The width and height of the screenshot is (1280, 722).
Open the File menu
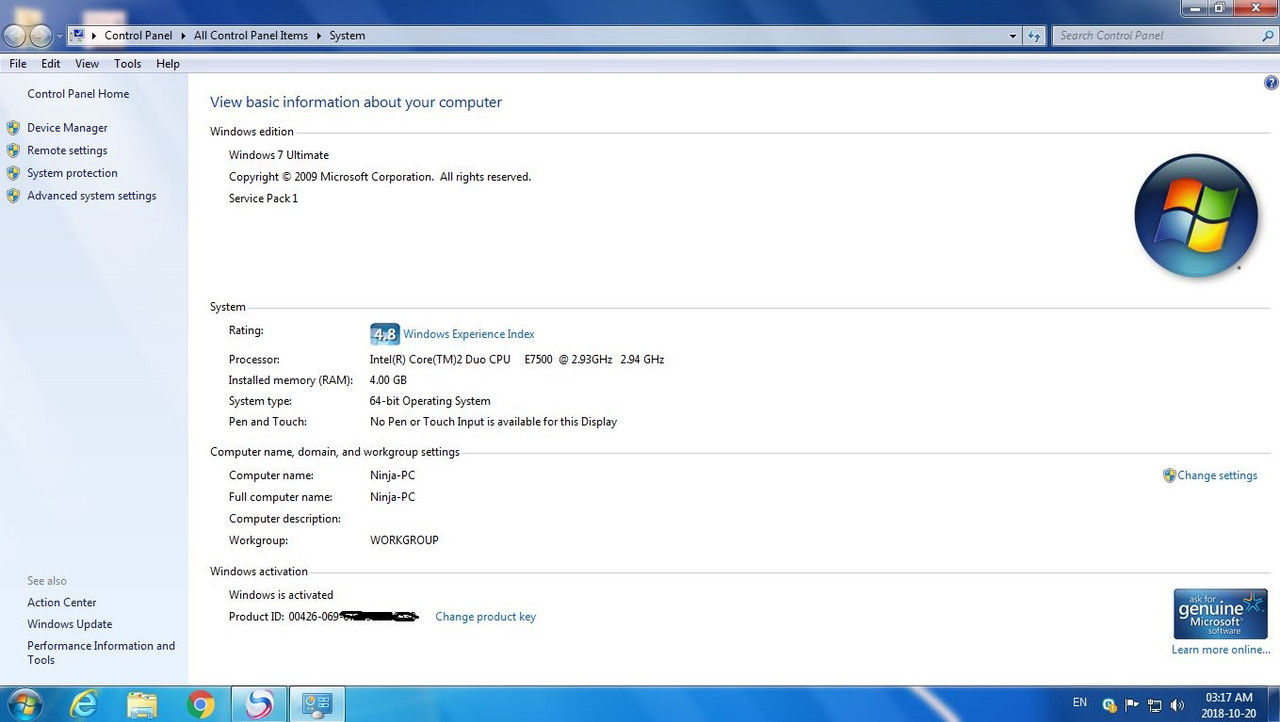[x=18, y=64]
